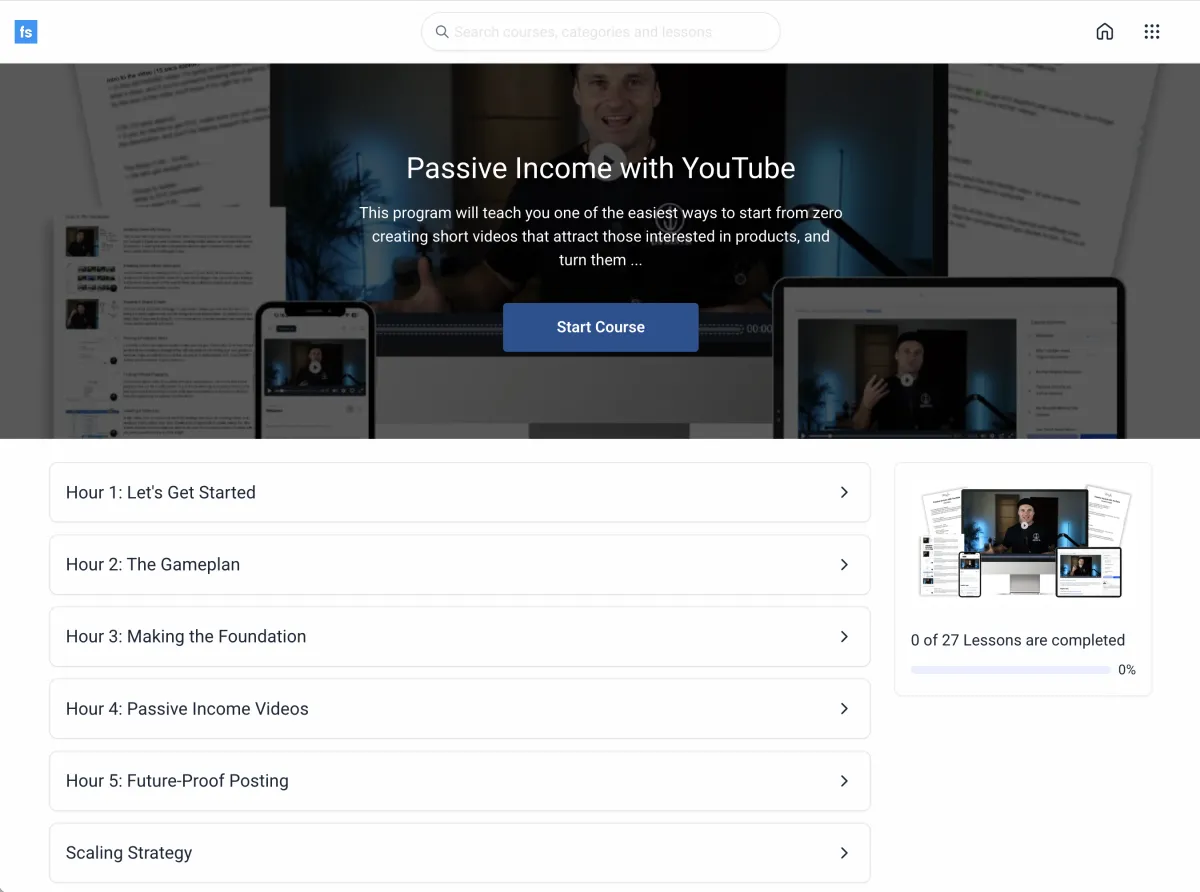
Task: Click the fs logo icon
Action: pos(26,32)
